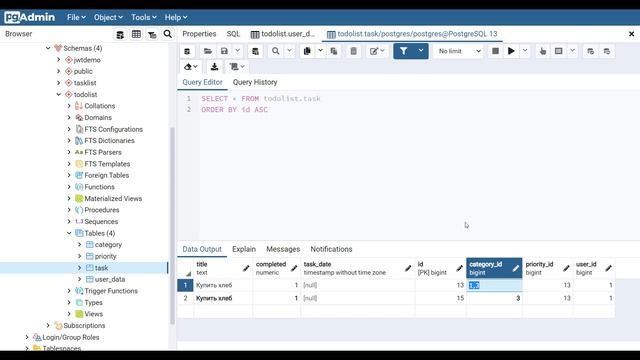Click the Delete rows trash icon
Image resolution: width=640 pixels, height=360 pixels.
point(353,51)
